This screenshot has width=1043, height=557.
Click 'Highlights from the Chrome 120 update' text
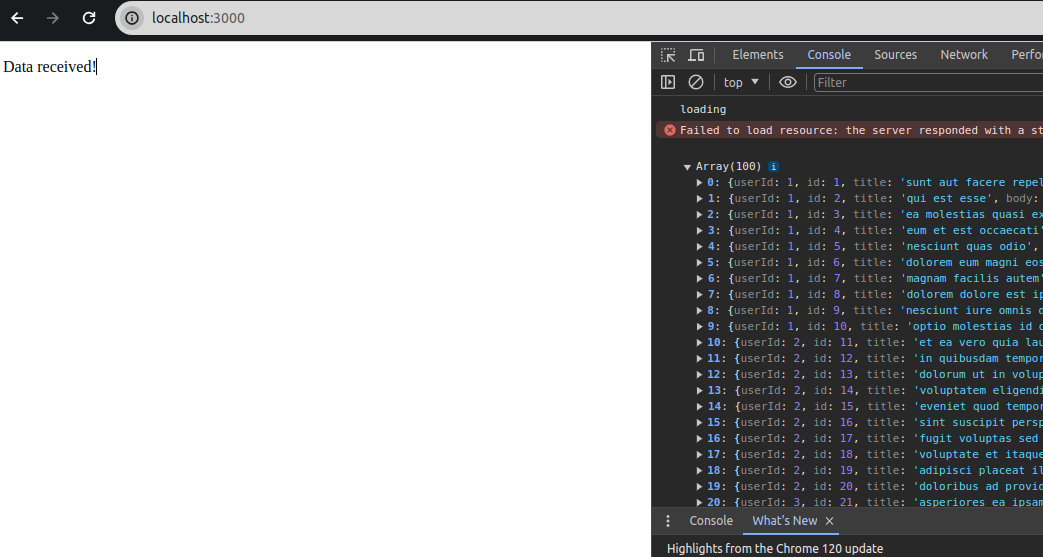tap(775, 549)
